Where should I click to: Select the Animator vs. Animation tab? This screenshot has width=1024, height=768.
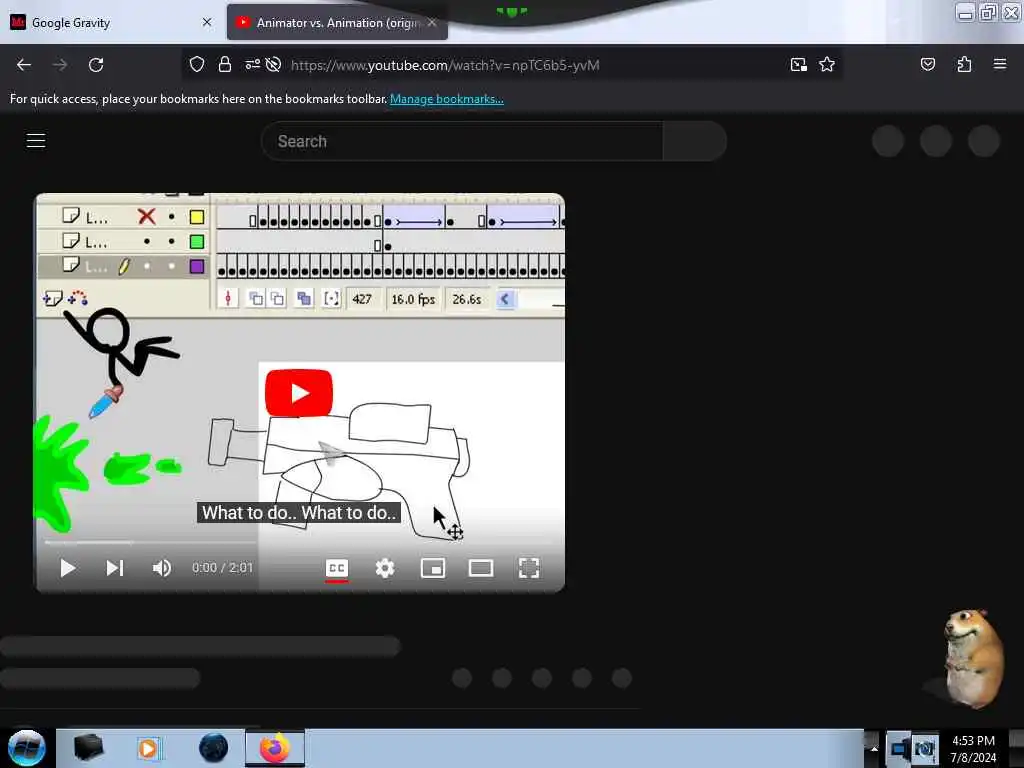(x=337, y=23)
